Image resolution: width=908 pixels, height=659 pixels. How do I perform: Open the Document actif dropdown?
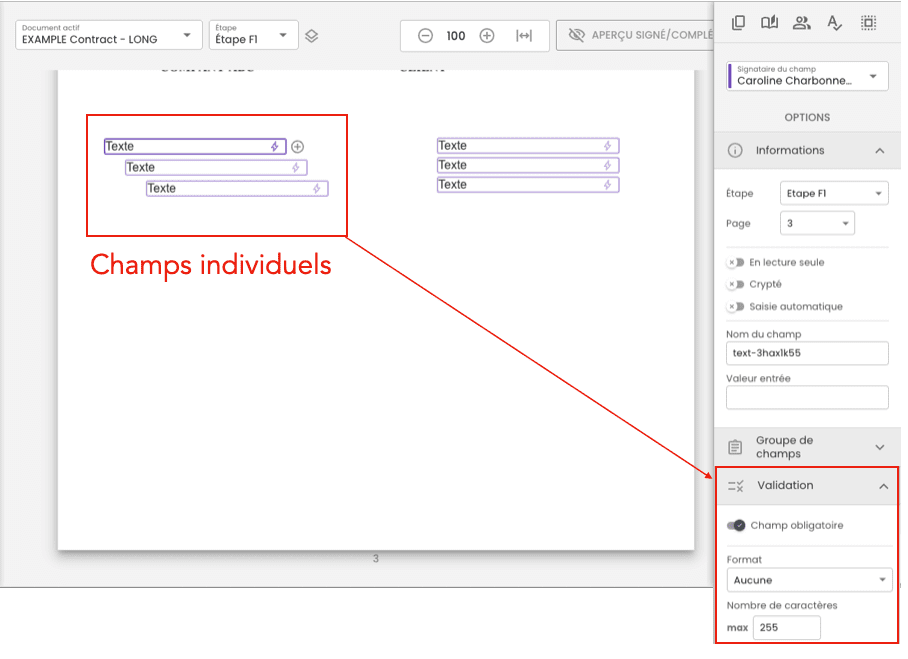click(108, 36)
